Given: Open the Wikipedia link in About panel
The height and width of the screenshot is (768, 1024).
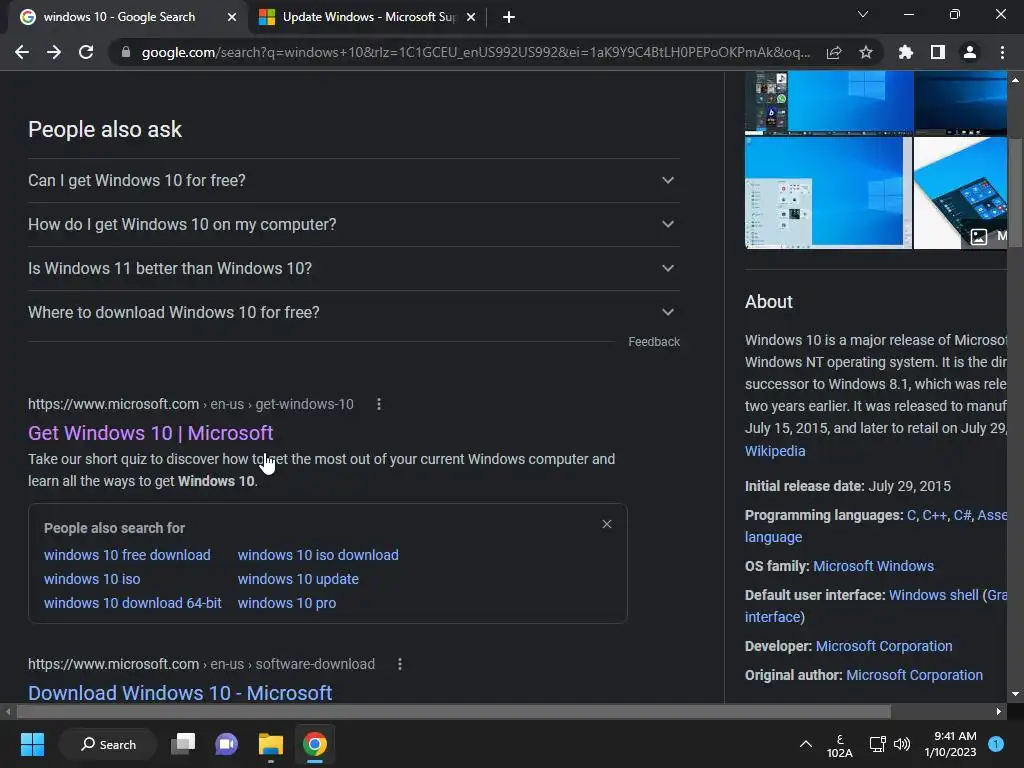Looking at the screenshot, I should 775,451.
